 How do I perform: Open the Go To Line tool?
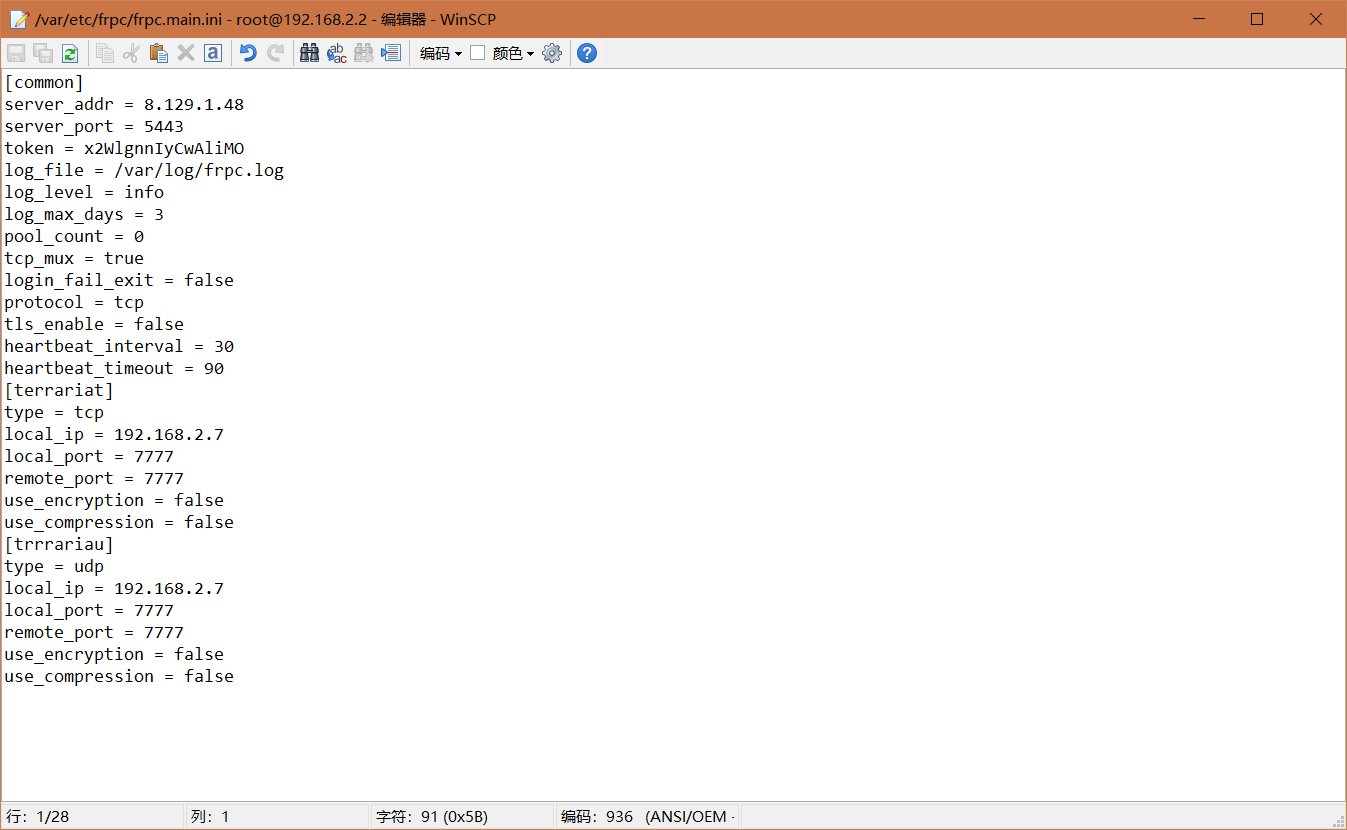click(x=390, y=52)
